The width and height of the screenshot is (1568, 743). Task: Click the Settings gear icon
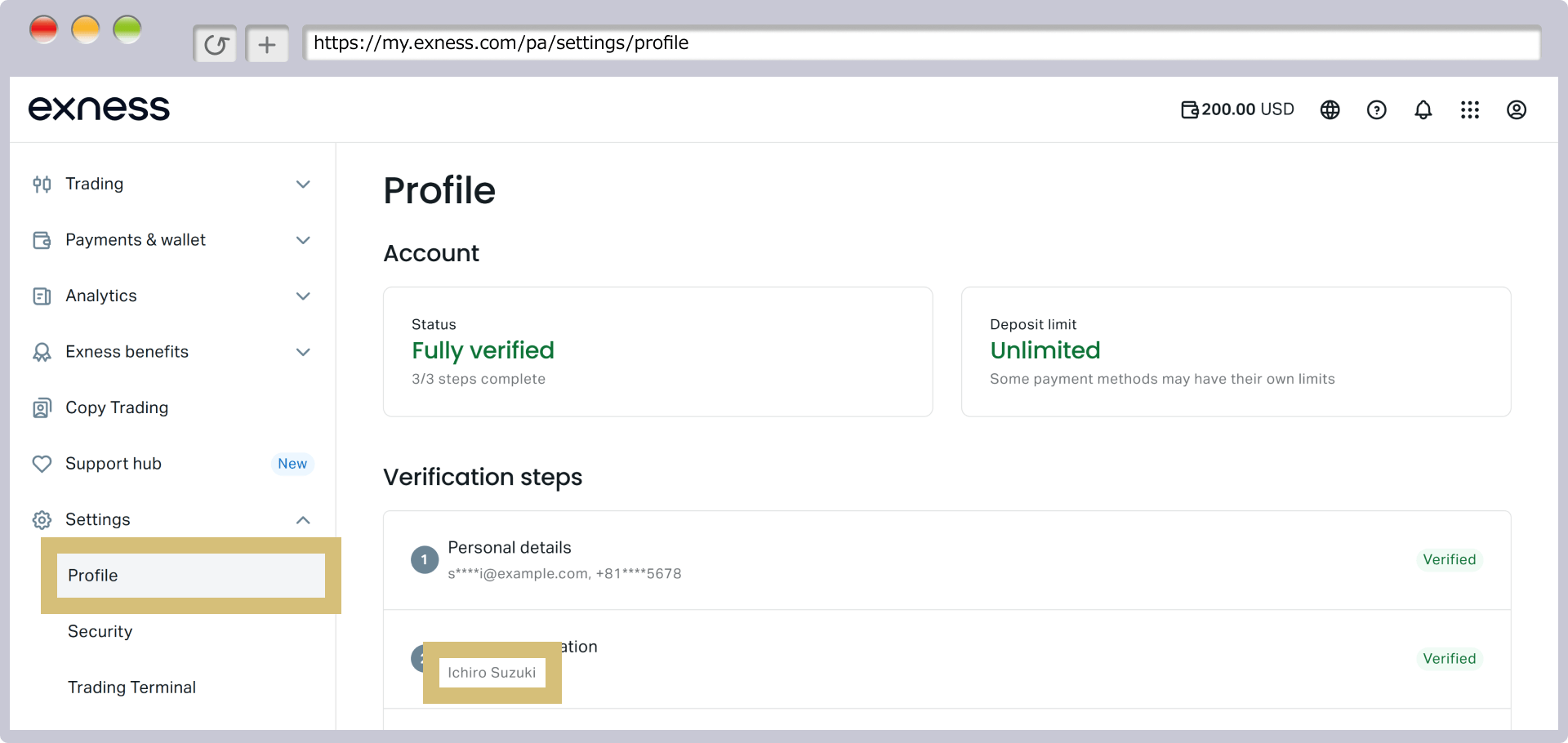(42, 519)
